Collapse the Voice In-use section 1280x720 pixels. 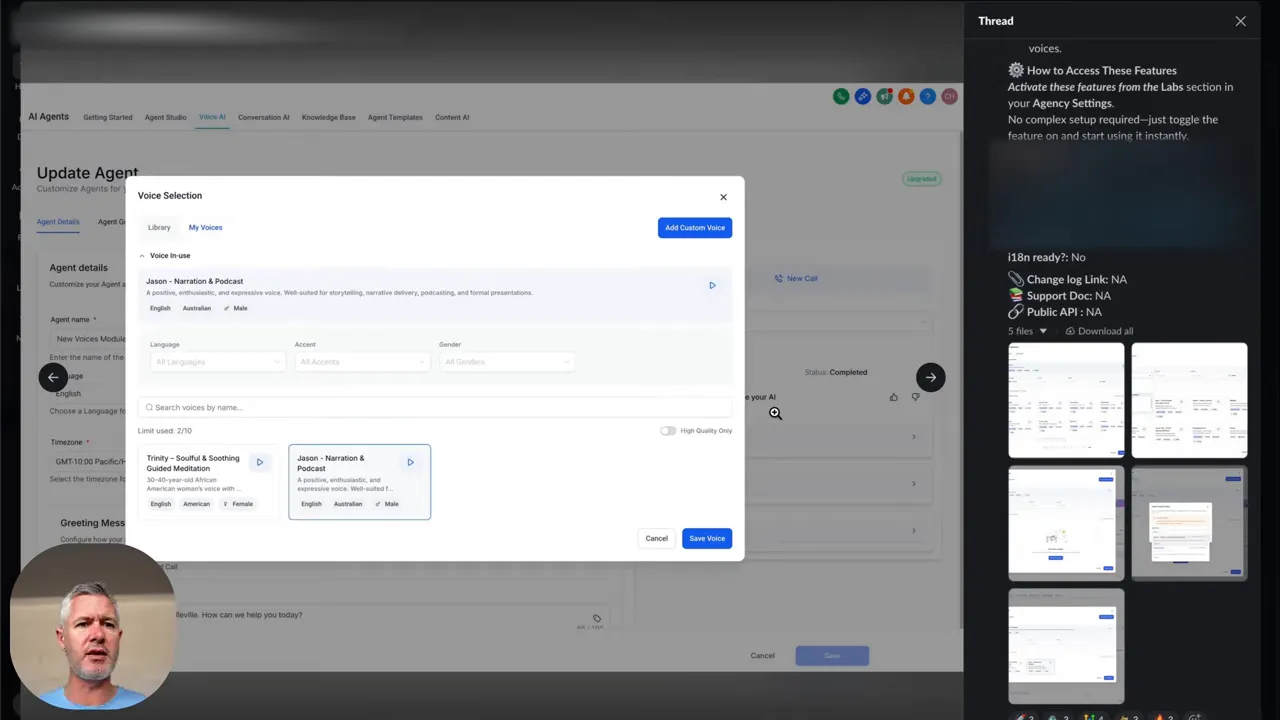pyautogui.click(x=142, y=255)
